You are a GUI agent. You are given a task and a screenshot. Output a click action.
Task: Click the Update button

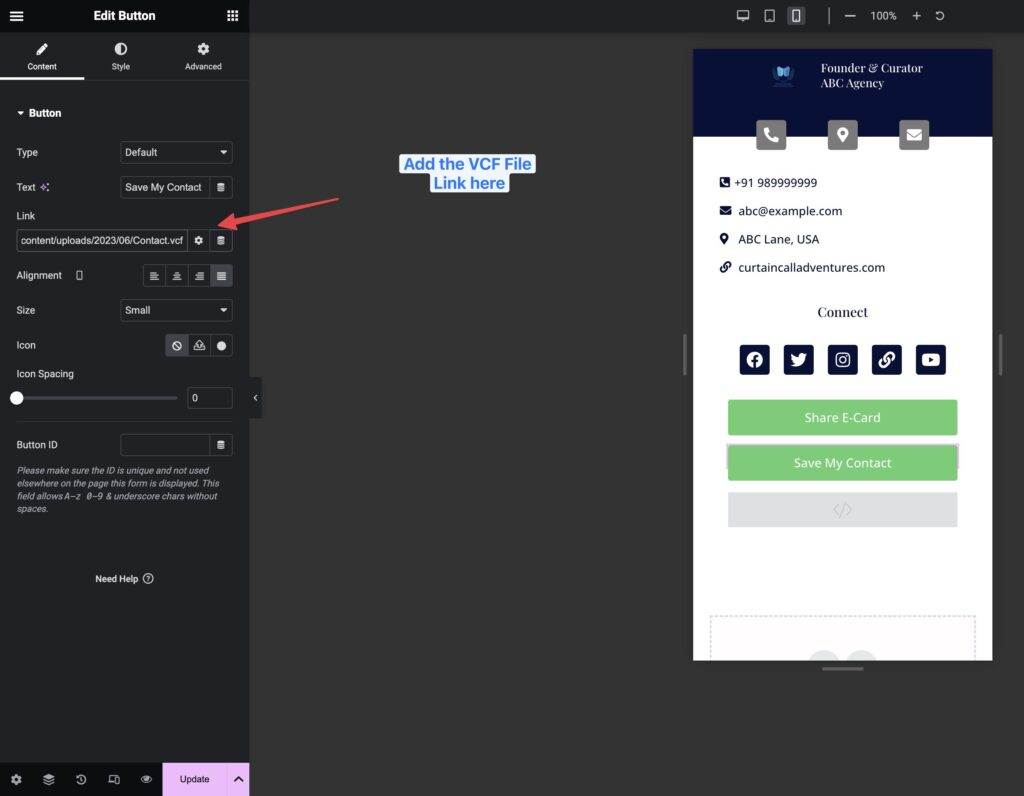coord(195,780)
